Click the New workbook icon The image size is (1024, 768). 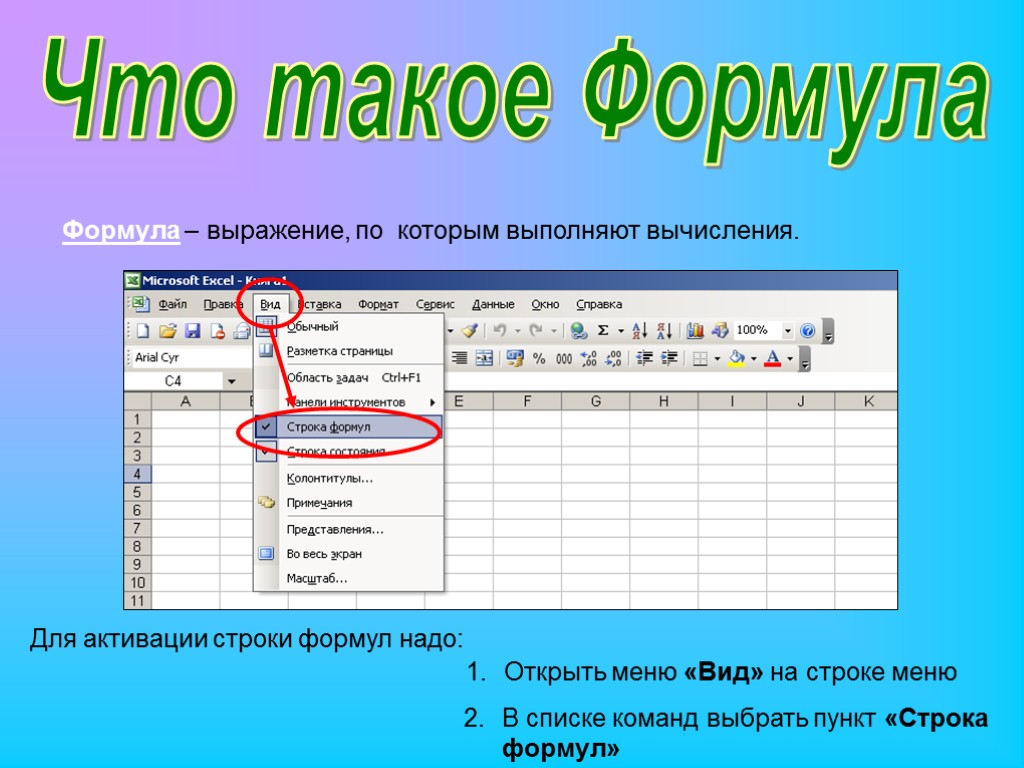142,331
